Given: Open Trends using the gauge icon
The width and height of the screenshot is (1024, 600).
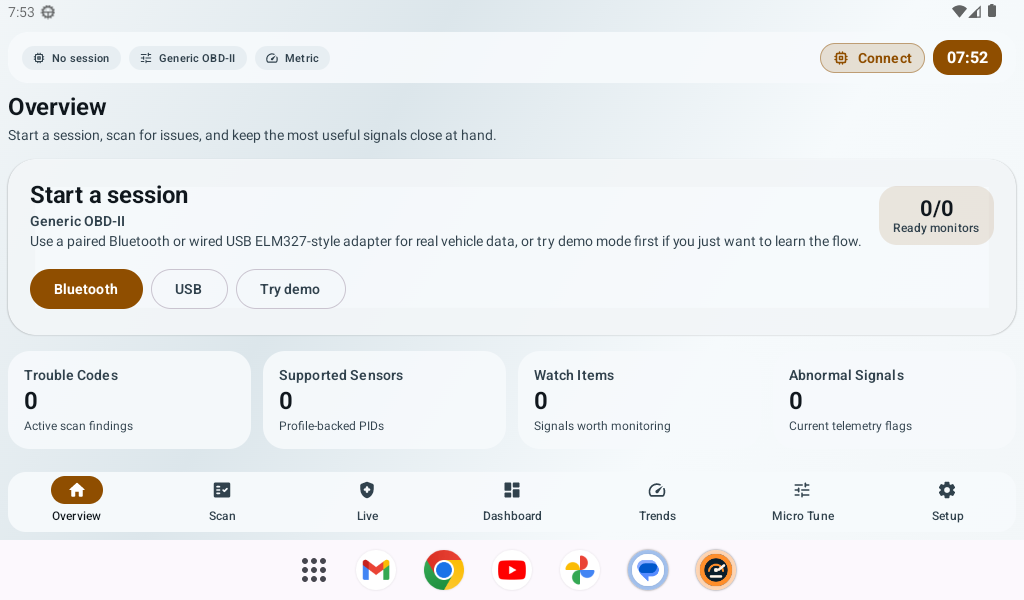Looking at the screenshot, I should coord(657,489).
